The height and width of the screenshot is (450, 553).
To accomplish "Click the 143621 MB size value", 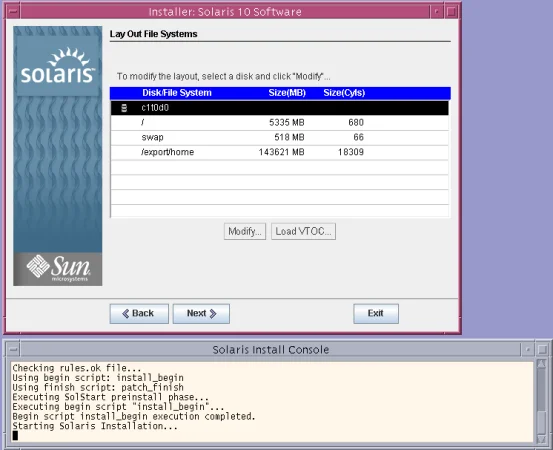I will [x=281, y=152].
